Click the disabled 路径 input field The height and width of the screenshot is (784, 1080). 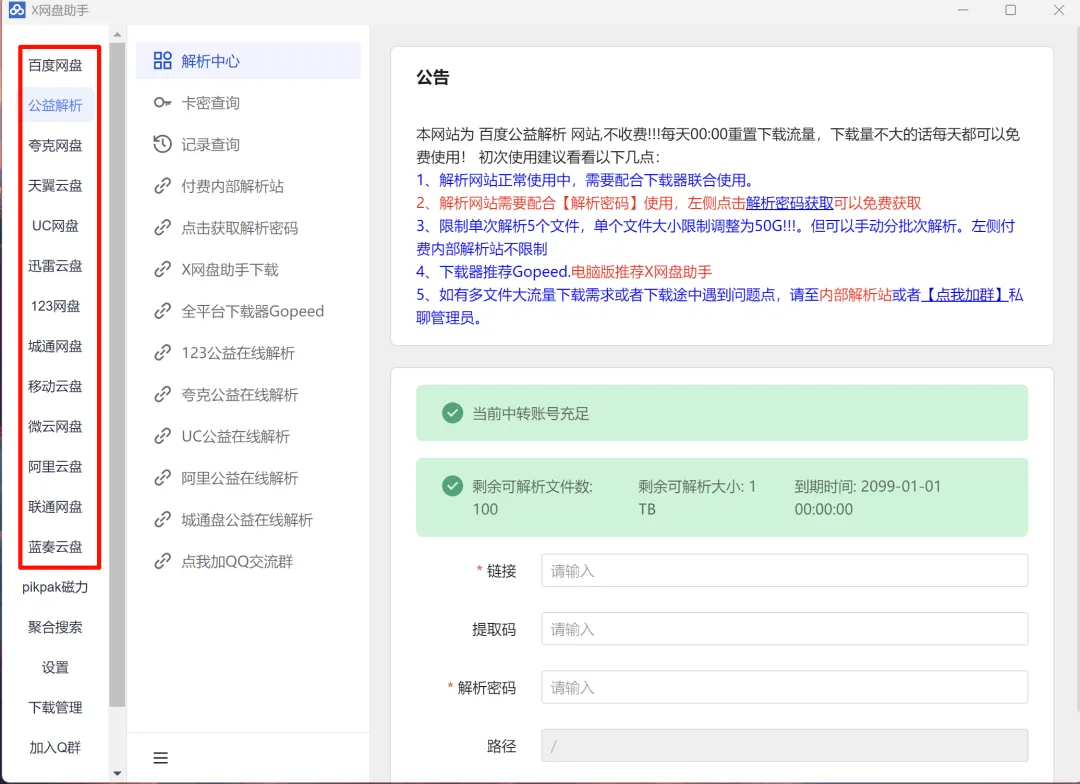(x=784, y=745)
